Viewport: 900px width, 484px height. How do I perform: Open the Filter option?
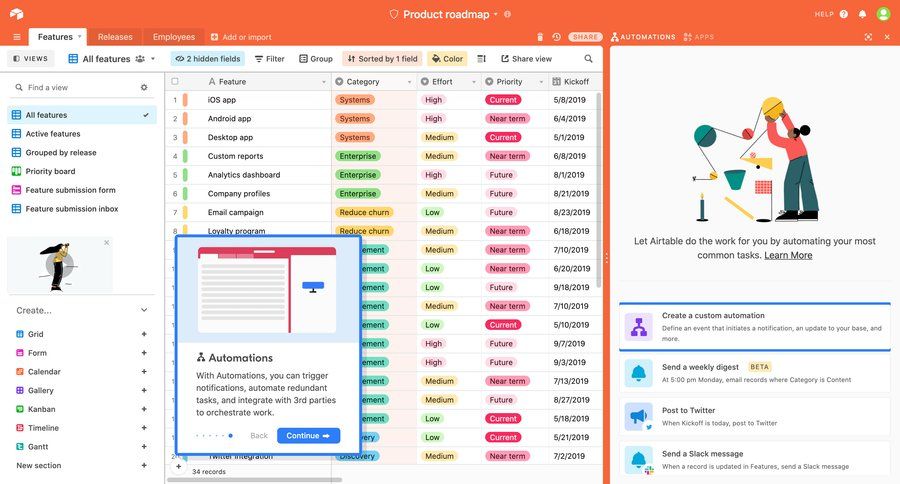point(270,59)
